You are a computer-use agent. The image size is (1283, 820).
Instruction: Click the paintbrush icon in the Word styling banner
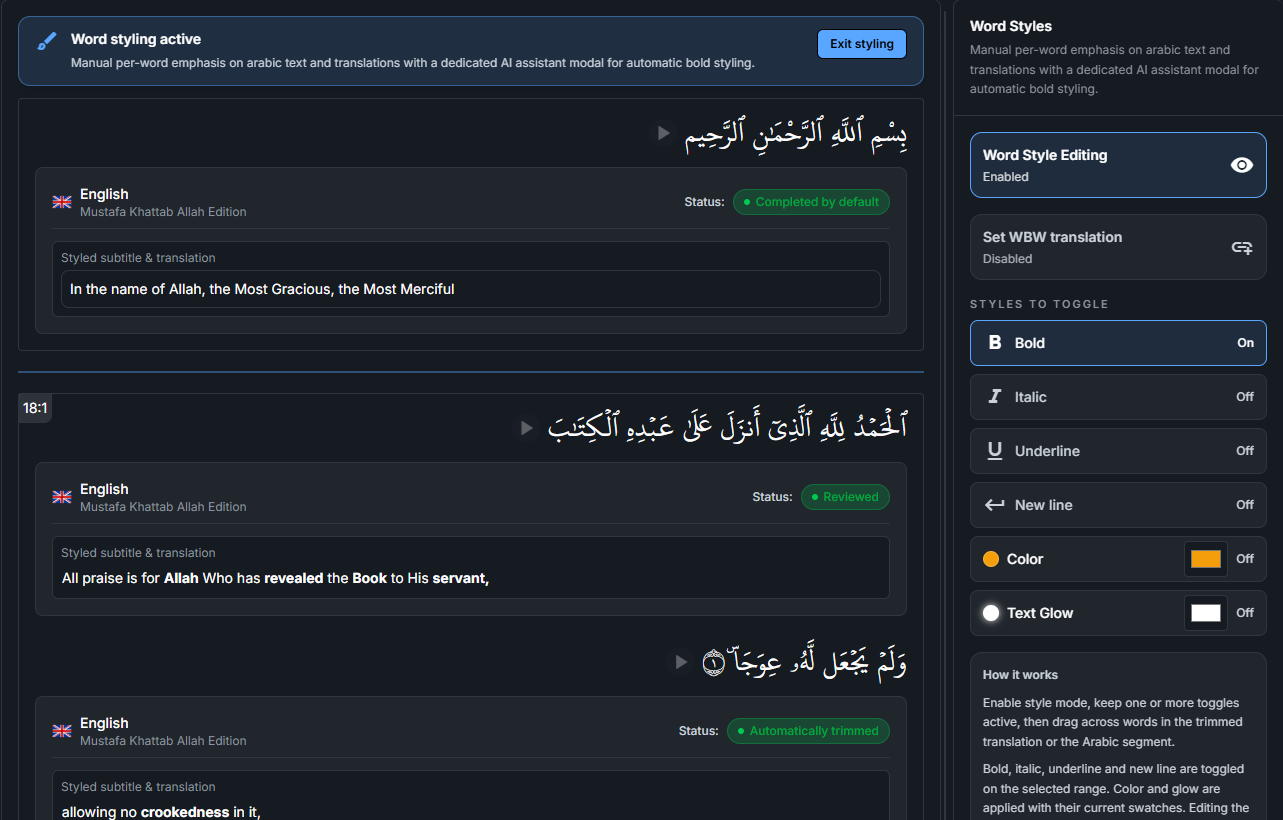(x=47, y=41)
